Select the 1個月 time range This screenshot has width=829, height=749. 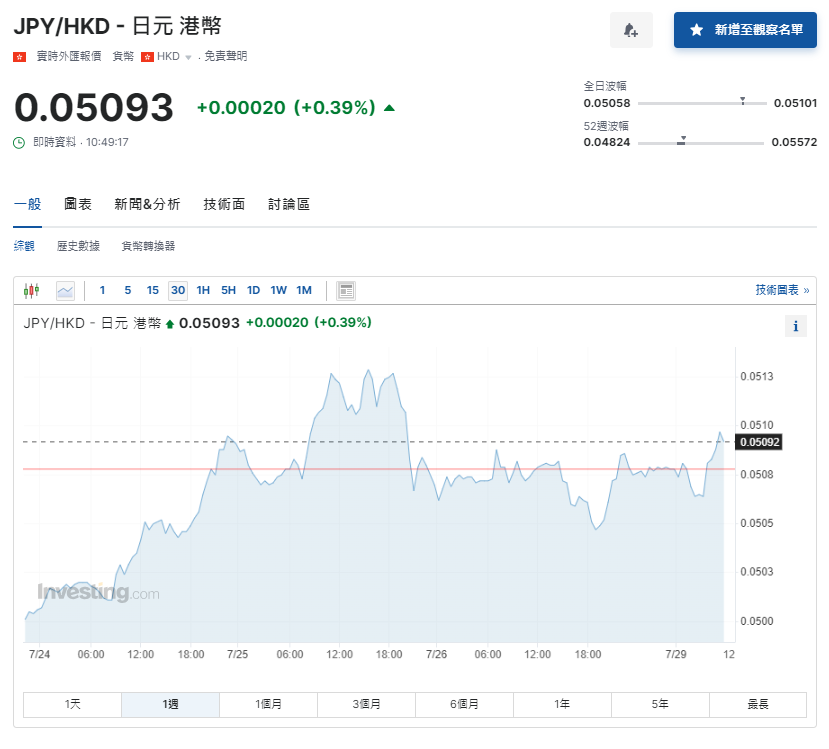pyautogui.click(x=268, y=704)
